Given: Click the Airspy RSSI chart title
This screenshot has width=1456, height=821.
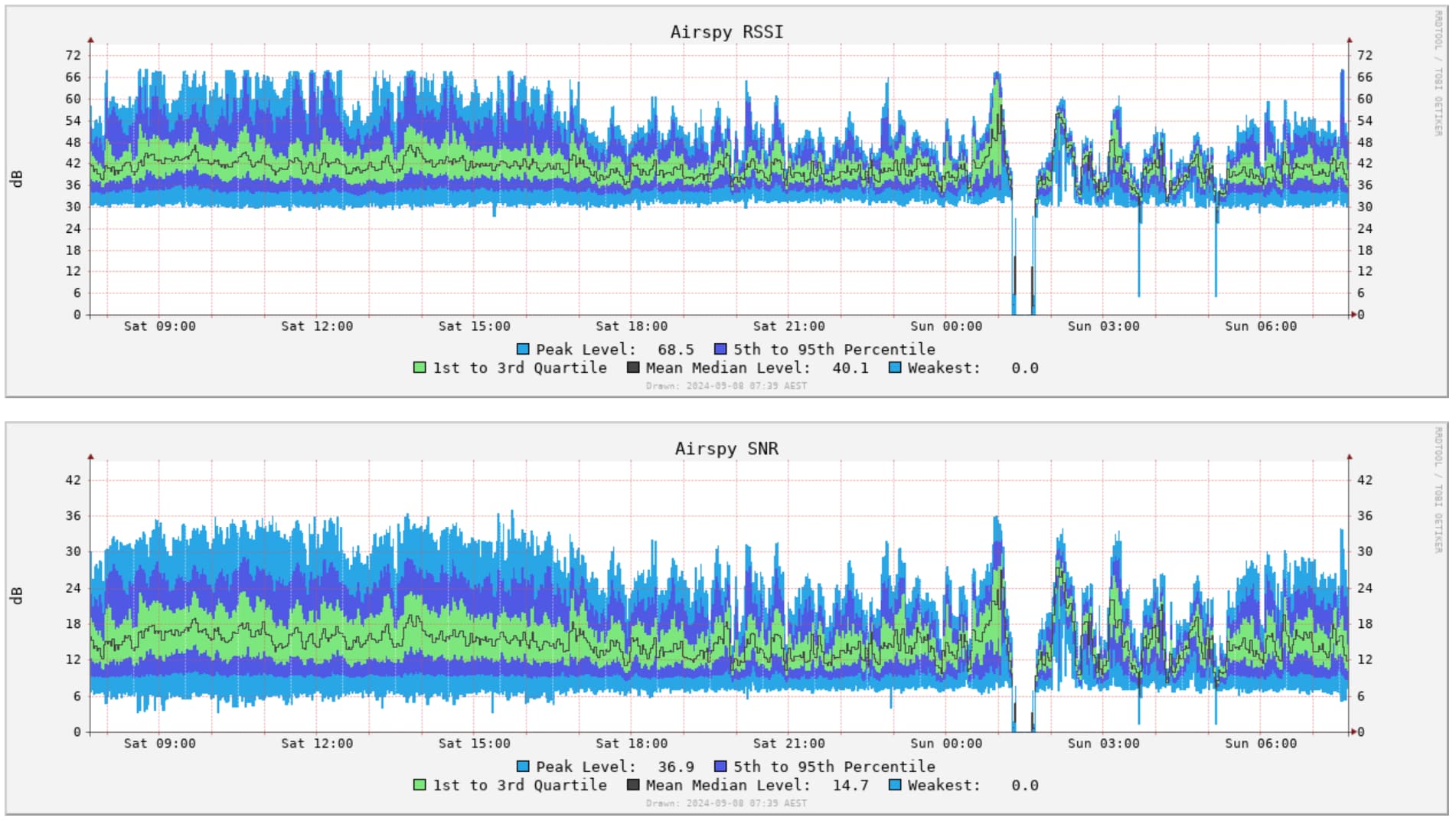Looking at the screenshot, I should (726, 32).
